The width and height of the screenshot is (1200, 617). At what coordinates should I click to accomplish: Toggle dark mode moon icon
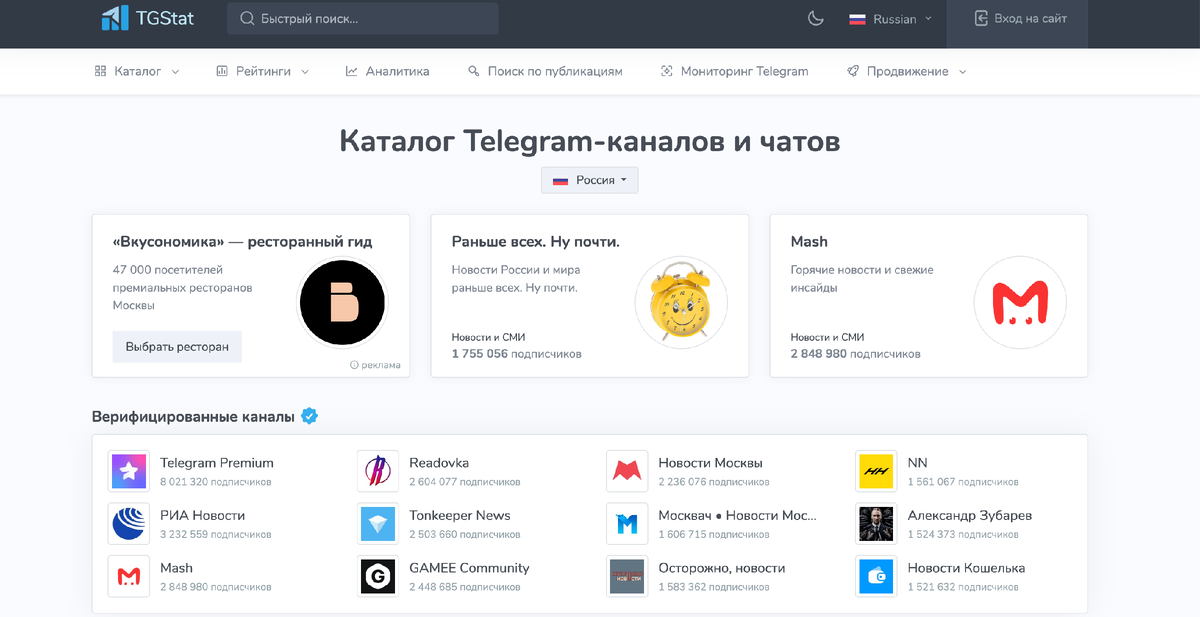coord(816,18)
